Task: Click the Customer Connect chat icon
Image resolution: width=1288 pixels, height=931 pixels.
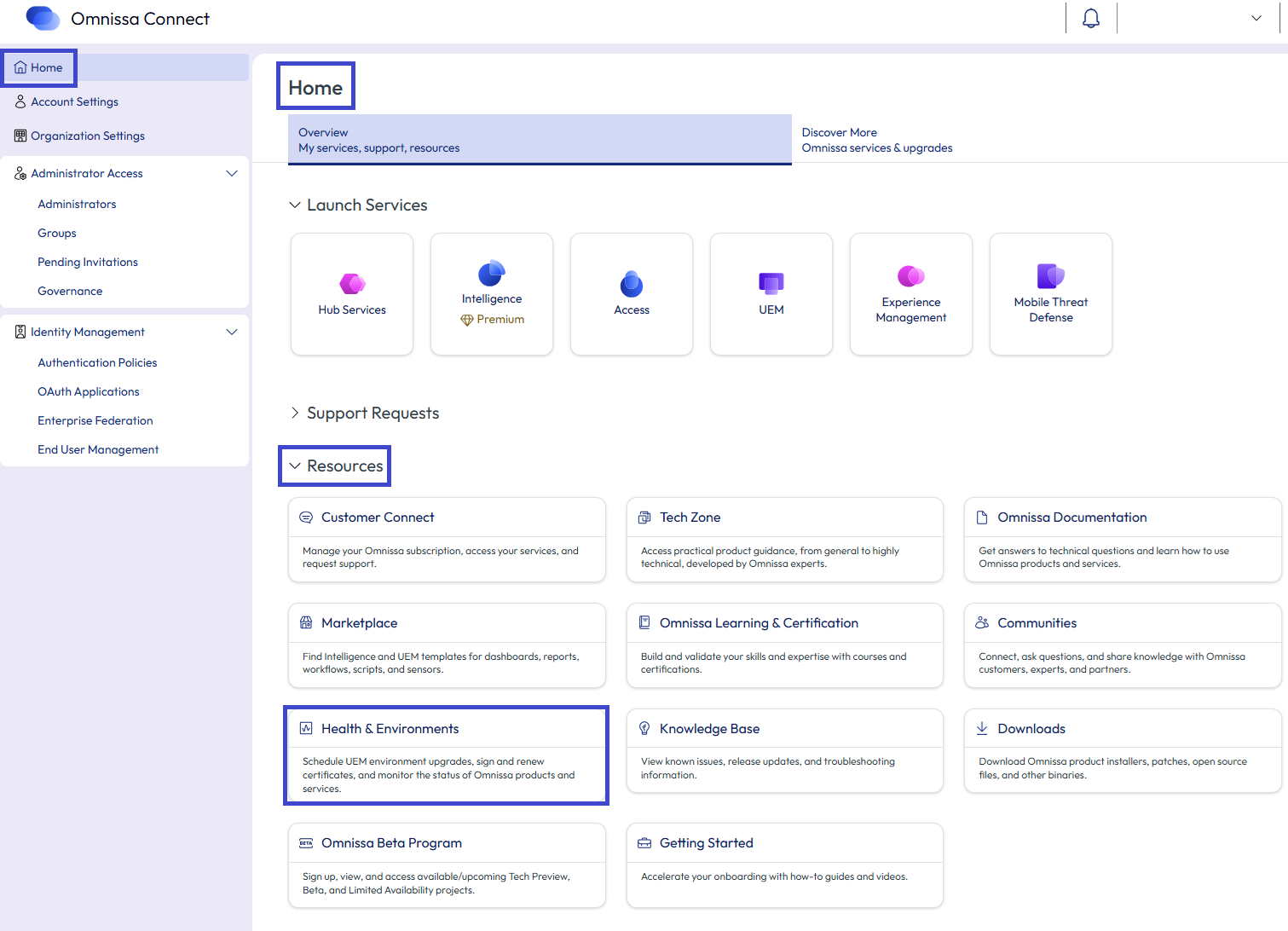Action: 306,518
